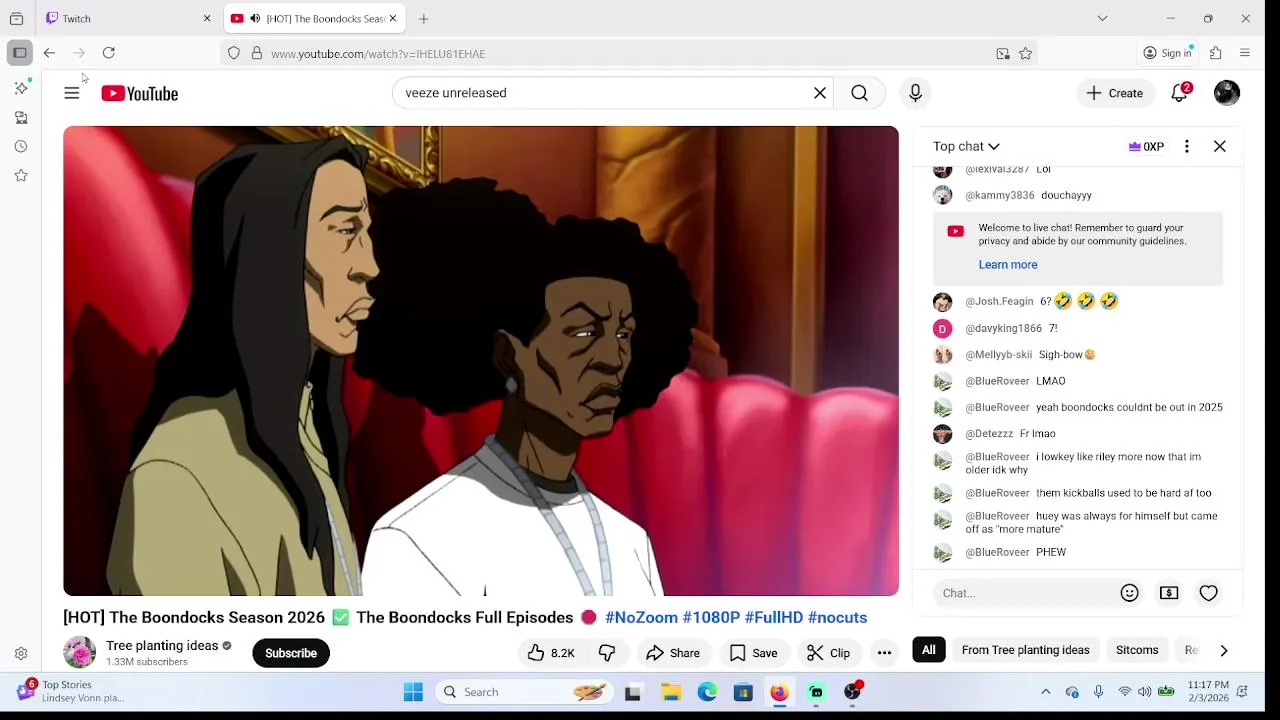Image resolution: width=1280 pixels, height=720 pixels.
Task: View the 0XP chat points badge
Action: [1146, 146]
